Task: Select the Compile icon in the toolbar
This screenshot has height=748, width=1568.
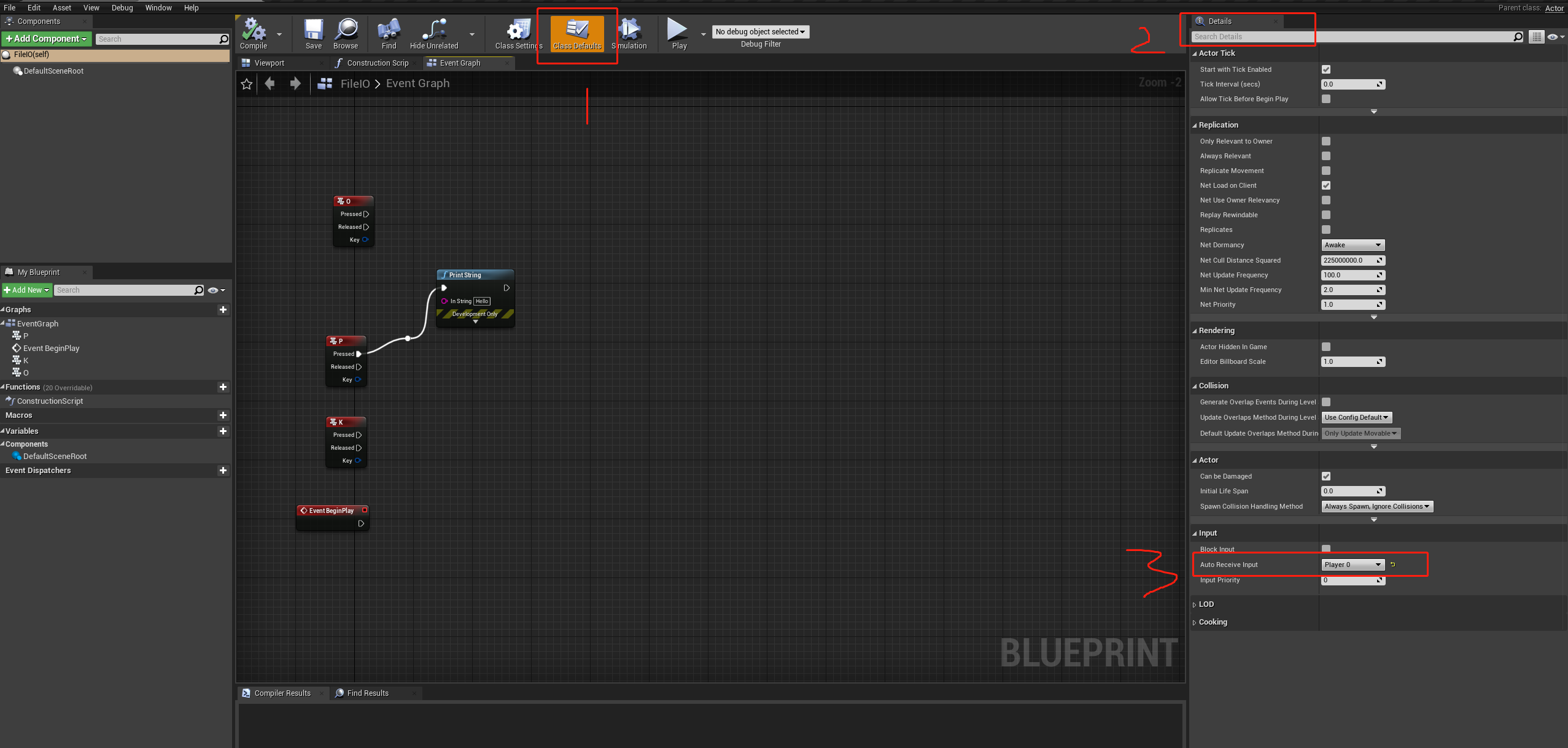Action: (x=254, y=31)
